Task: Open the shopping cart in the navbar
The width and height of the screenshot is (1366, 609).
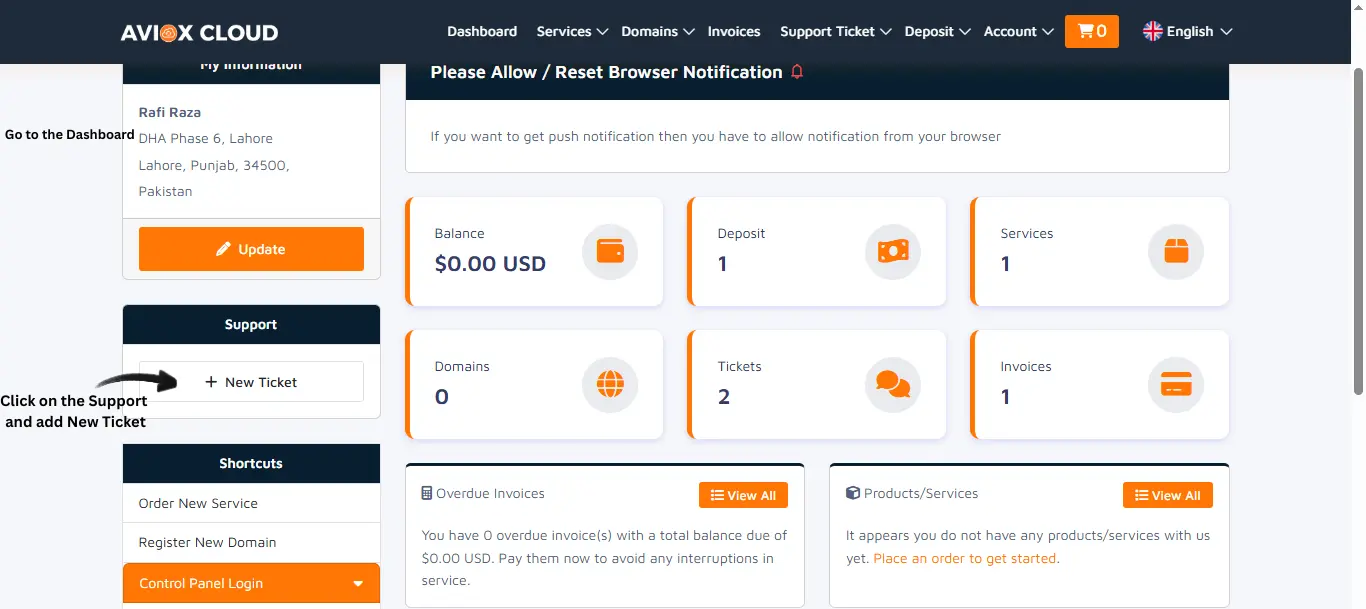Action: [x=1092, y=31]
